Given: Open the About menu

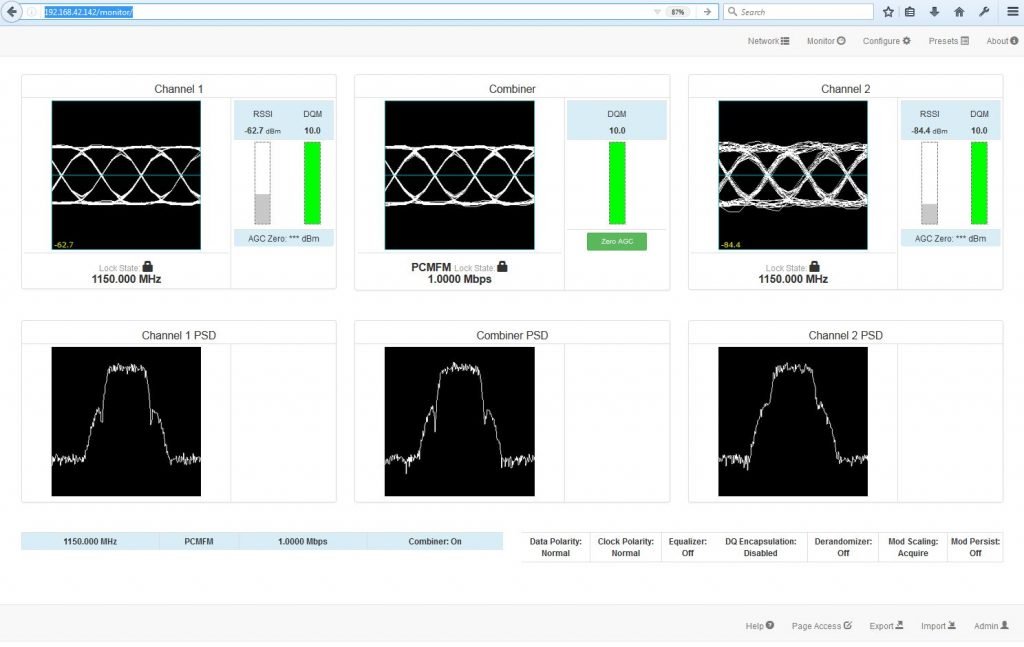Looking at the screenshot, I should pos(1002,40).
